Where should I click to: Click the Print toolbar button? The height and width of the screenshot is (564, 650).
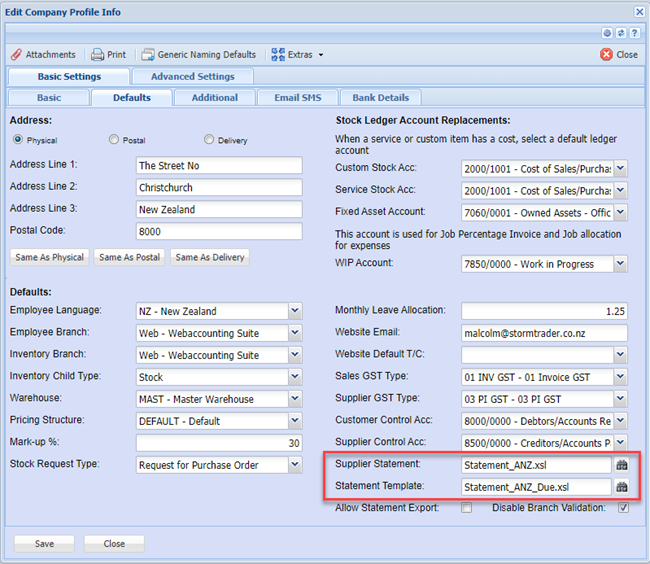point(109,55)
